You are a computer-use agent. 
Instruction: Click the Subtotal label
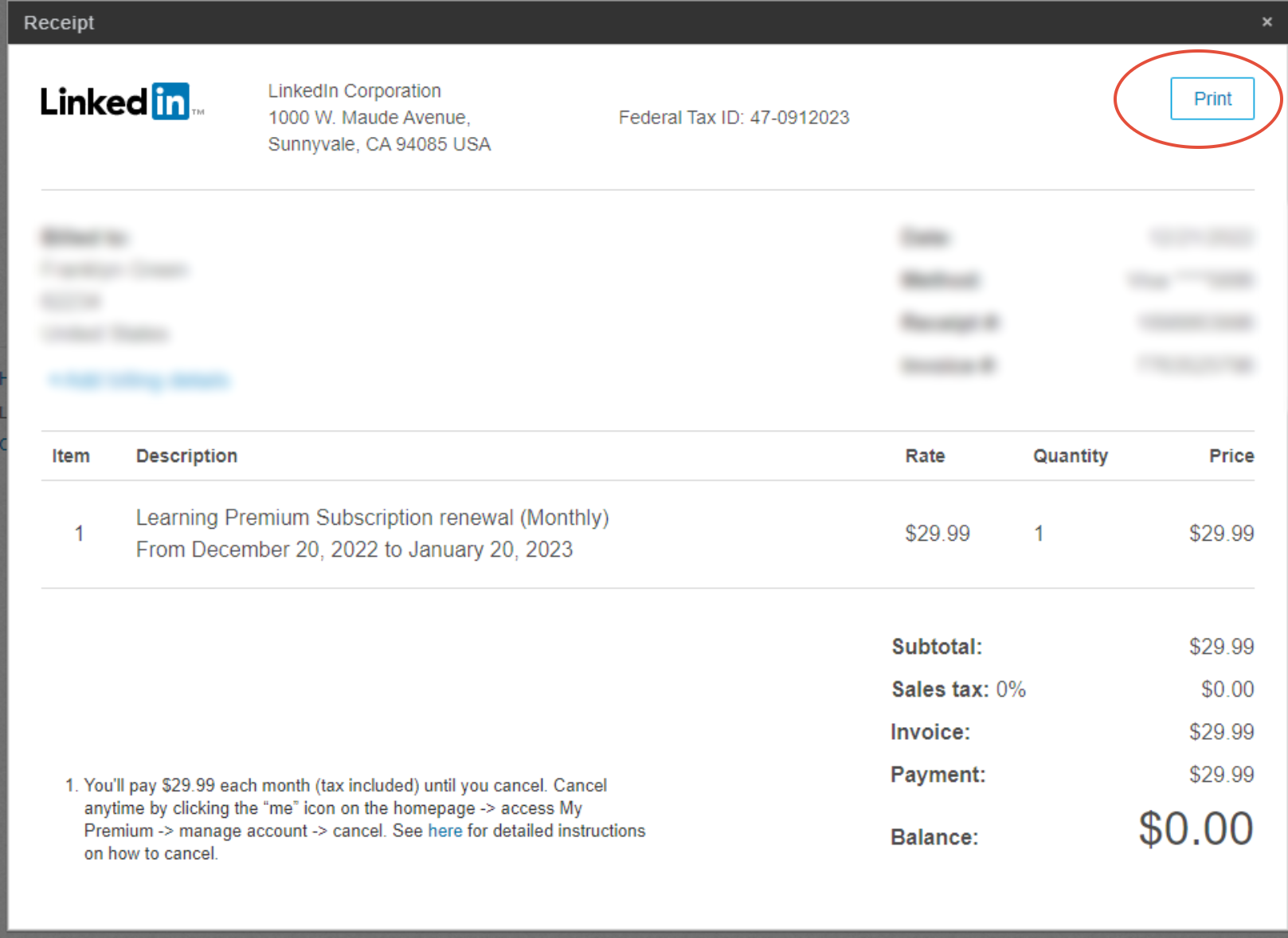[937, 647]
